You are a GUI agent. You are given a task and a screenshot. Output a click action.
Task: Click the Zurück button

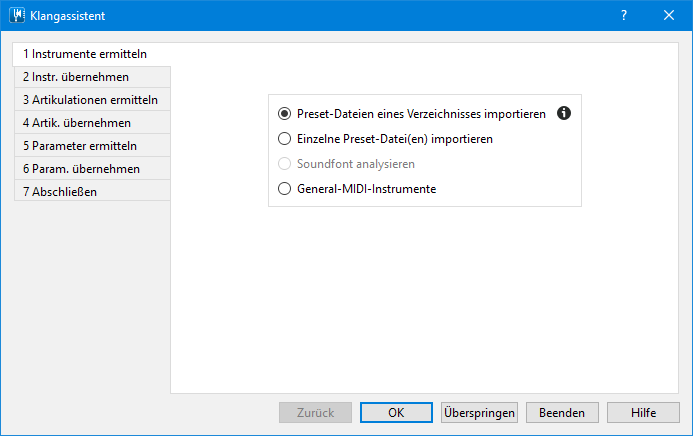tap(315, 413)
